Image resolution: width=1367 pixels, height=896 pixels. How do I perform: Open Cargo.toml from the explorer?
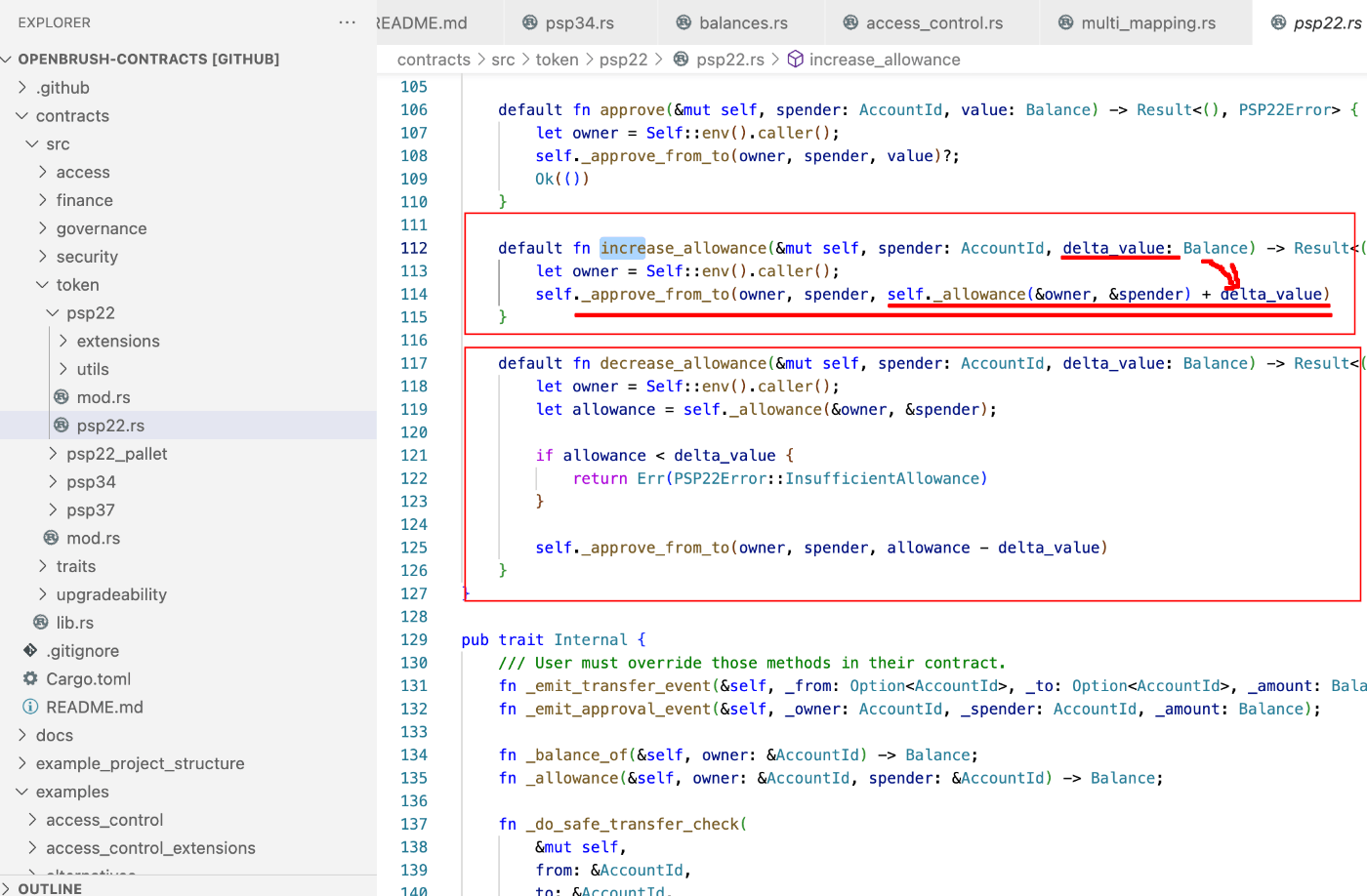(88, 679)
